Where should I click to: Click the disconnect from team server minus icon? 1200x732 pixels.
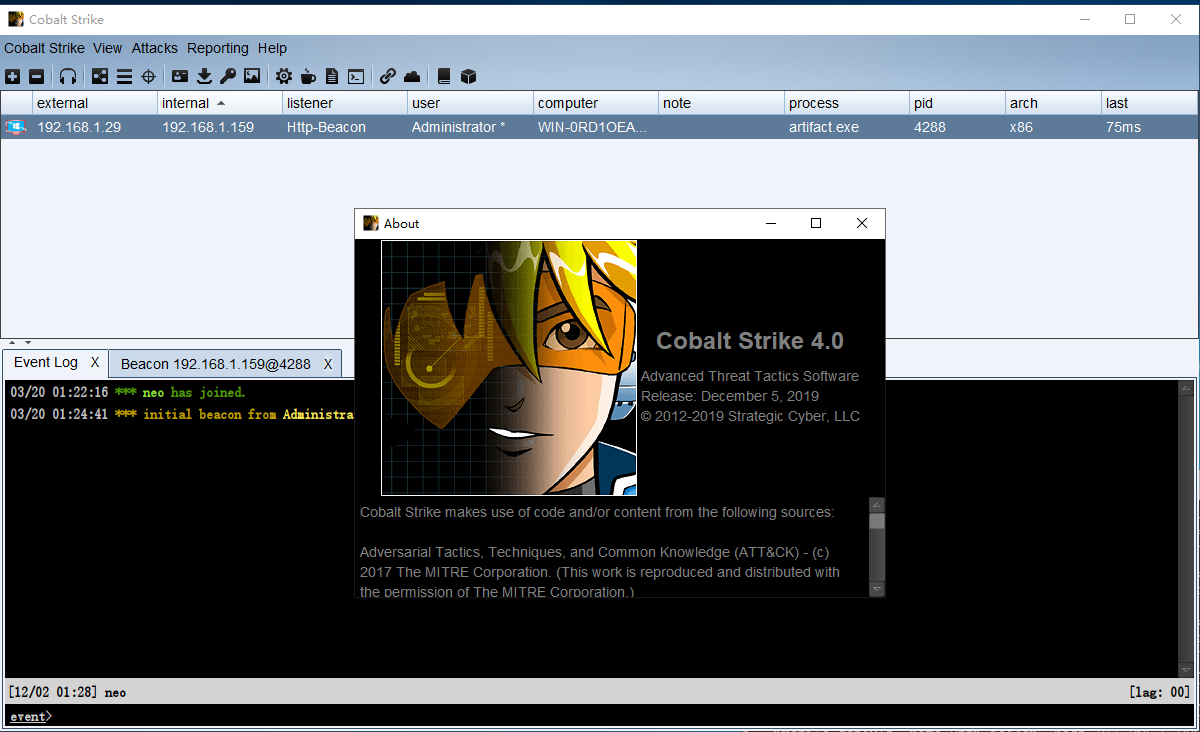tap(36, 76)
